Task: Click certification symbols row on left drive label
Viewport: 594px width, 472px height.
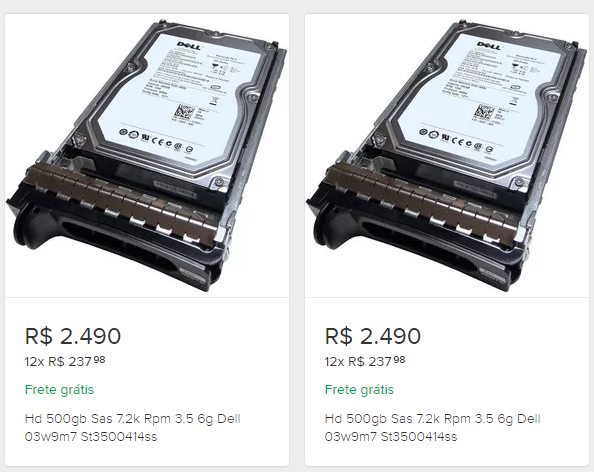Action: [x=156, y=141]
